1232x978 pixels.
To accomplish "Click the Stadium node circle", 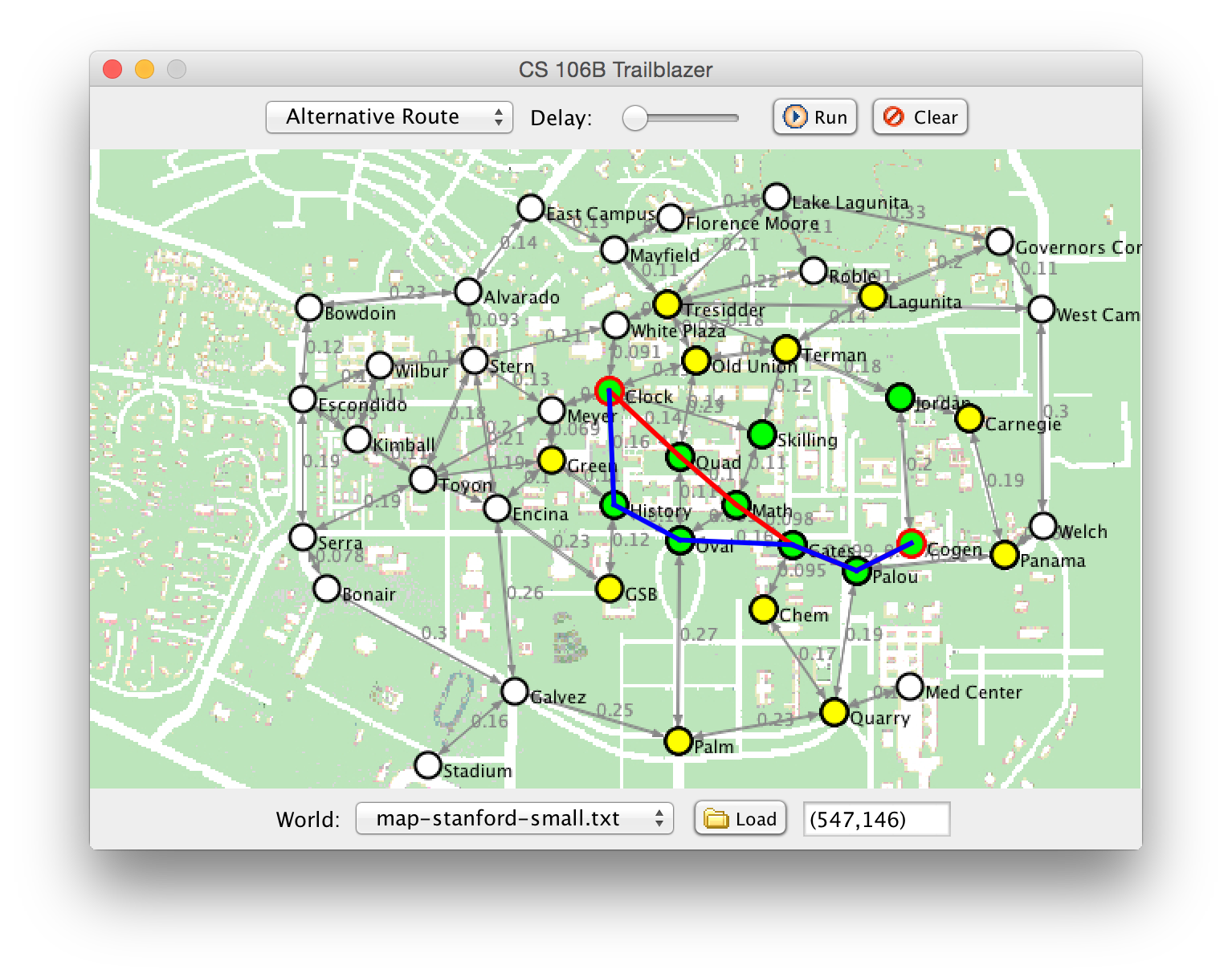I will pos(428,765).
